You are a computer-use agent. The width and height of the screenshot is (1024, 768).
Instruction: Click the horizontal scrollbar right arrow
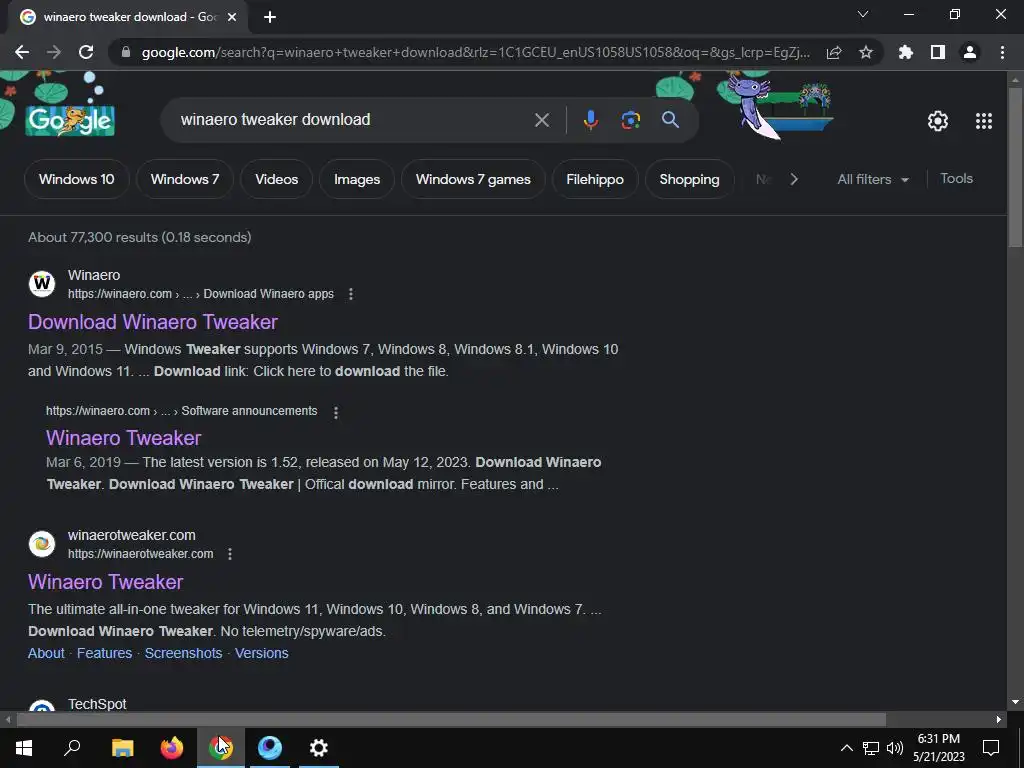(999, 720)
